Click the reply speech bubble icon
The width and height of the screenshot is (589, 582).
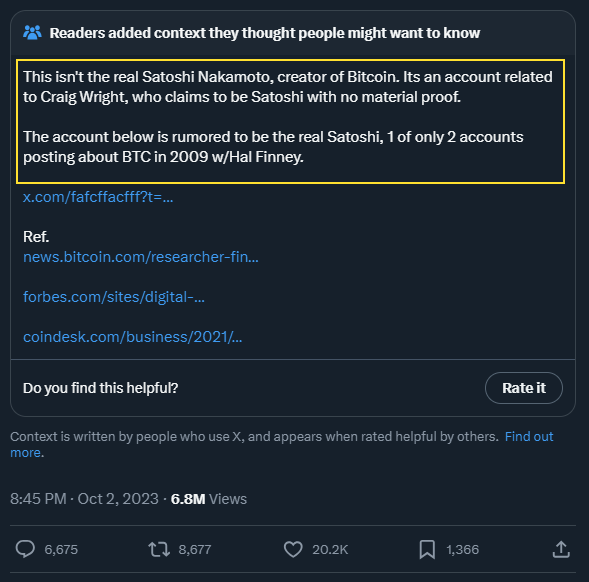tap(25, 549)
